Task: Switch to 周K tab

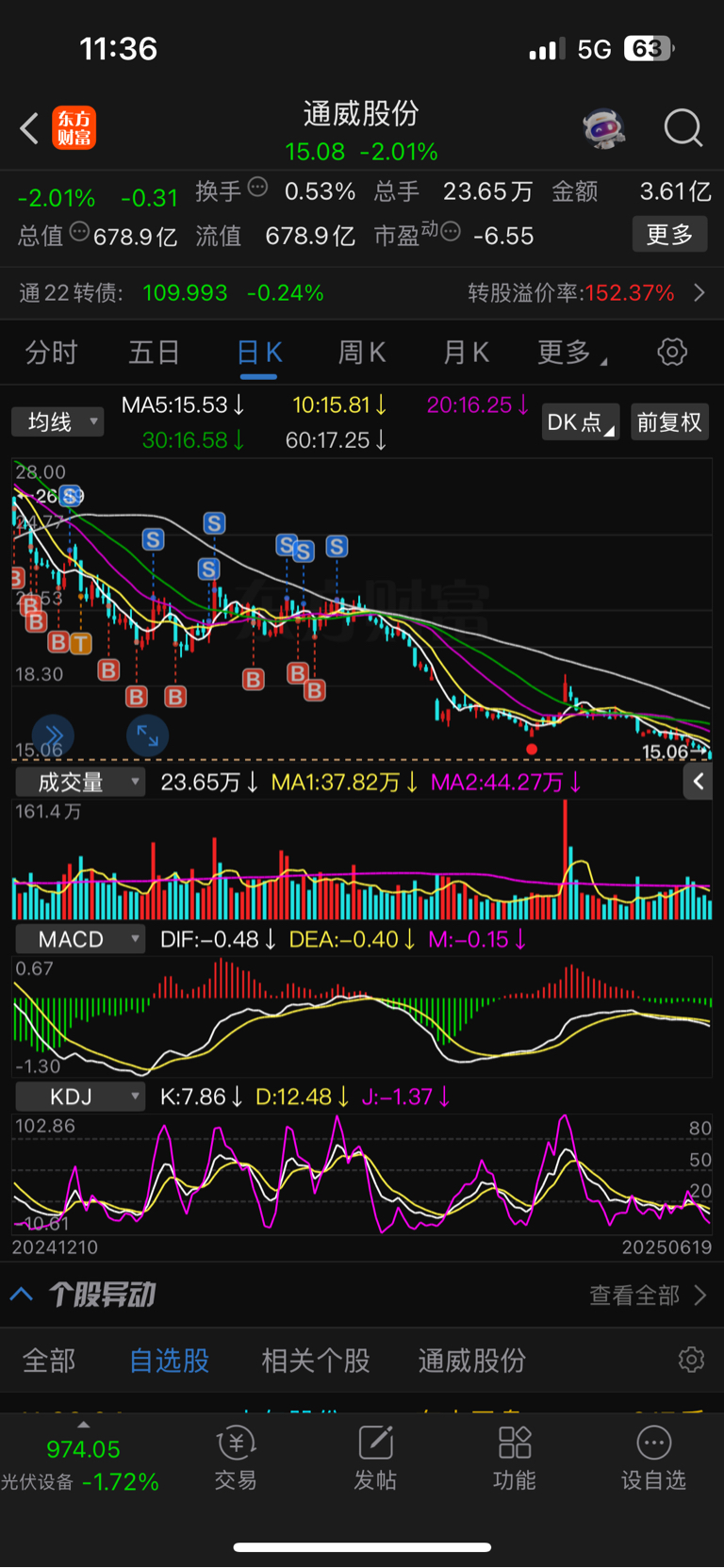Action: point(362,353)
